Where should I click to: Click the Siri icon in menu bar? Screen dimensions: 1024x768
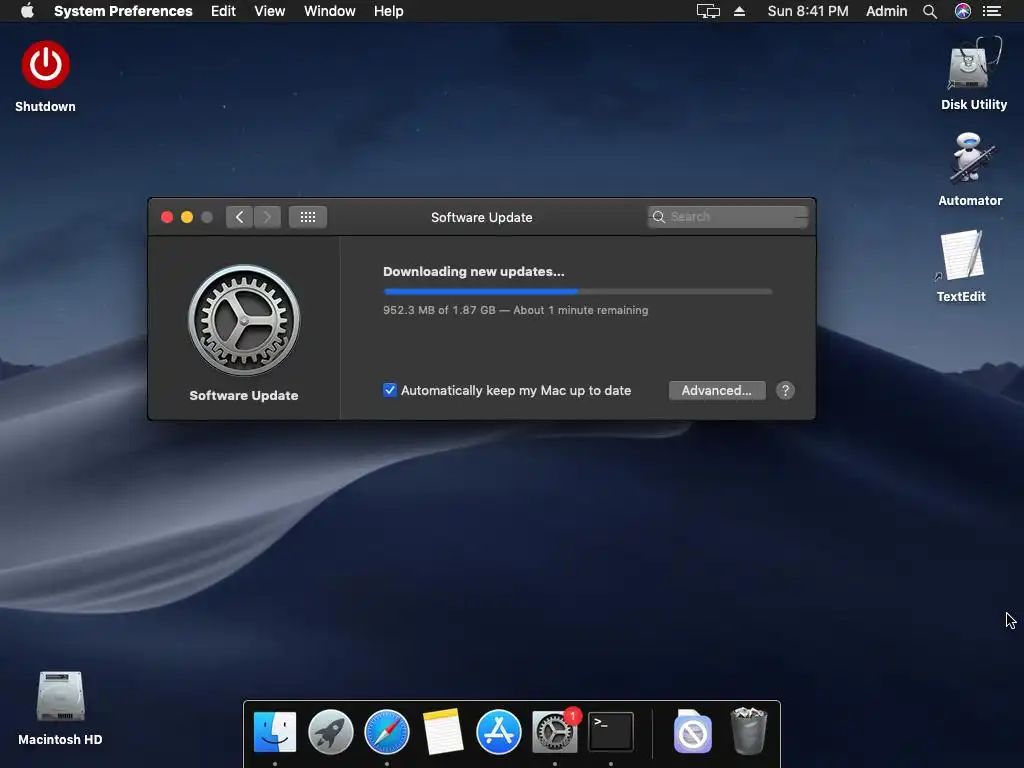[x=963, y=11]
